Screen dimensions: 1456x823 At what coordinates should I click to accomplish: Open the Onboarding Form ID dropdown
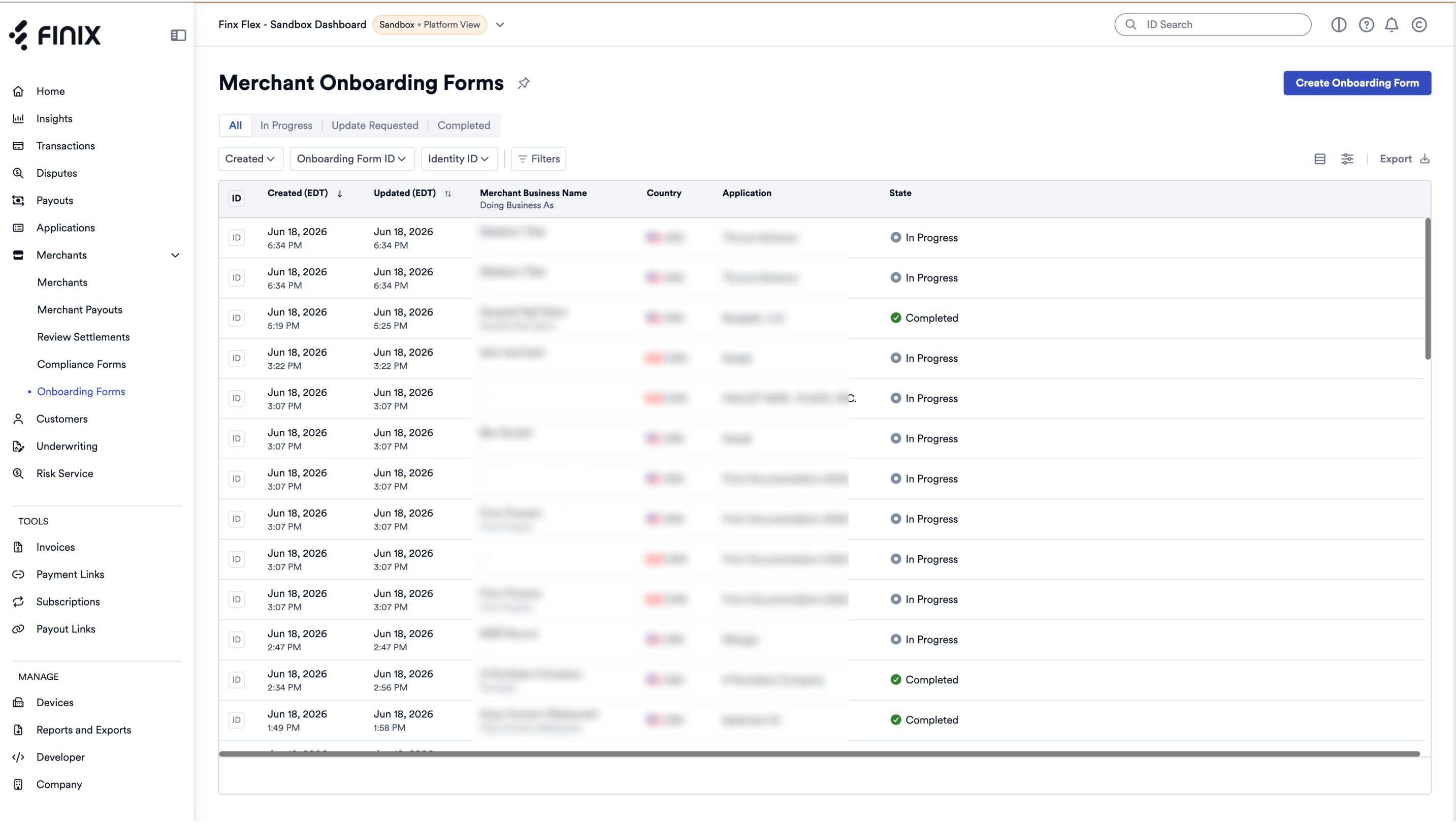tap(351, 159)
